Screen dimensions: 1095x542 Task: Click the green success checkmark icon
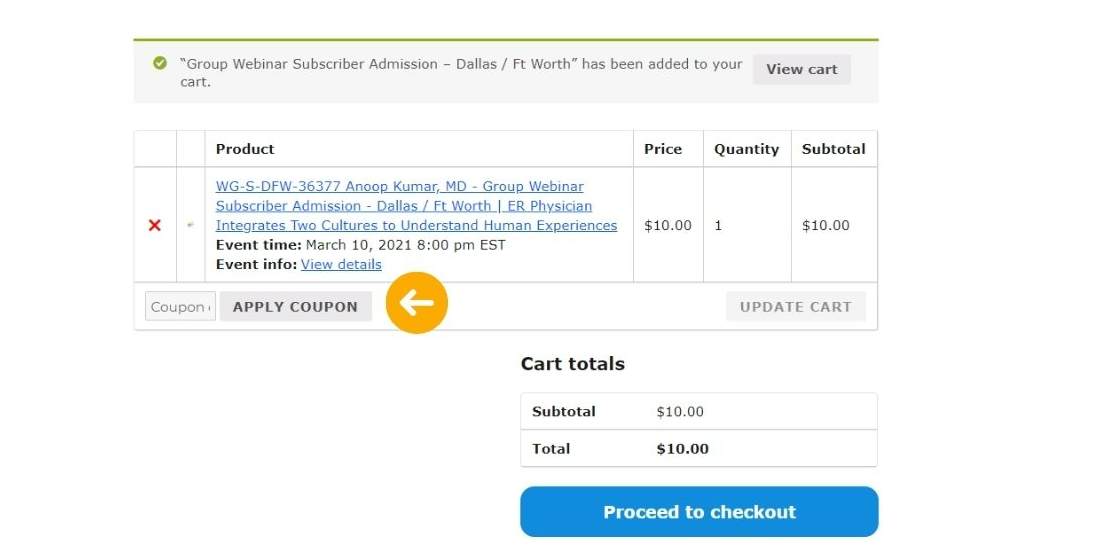[x=160, y=64]
